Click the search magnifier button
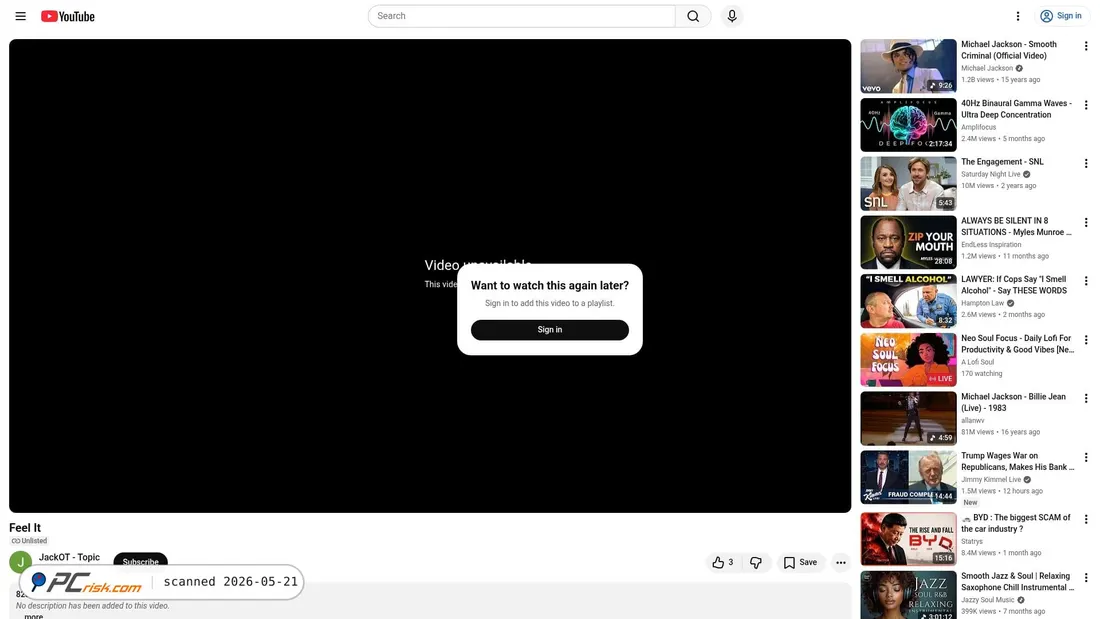Viewport: 1100px width, 619px height. pyautogui.click(x=693, y=16)
